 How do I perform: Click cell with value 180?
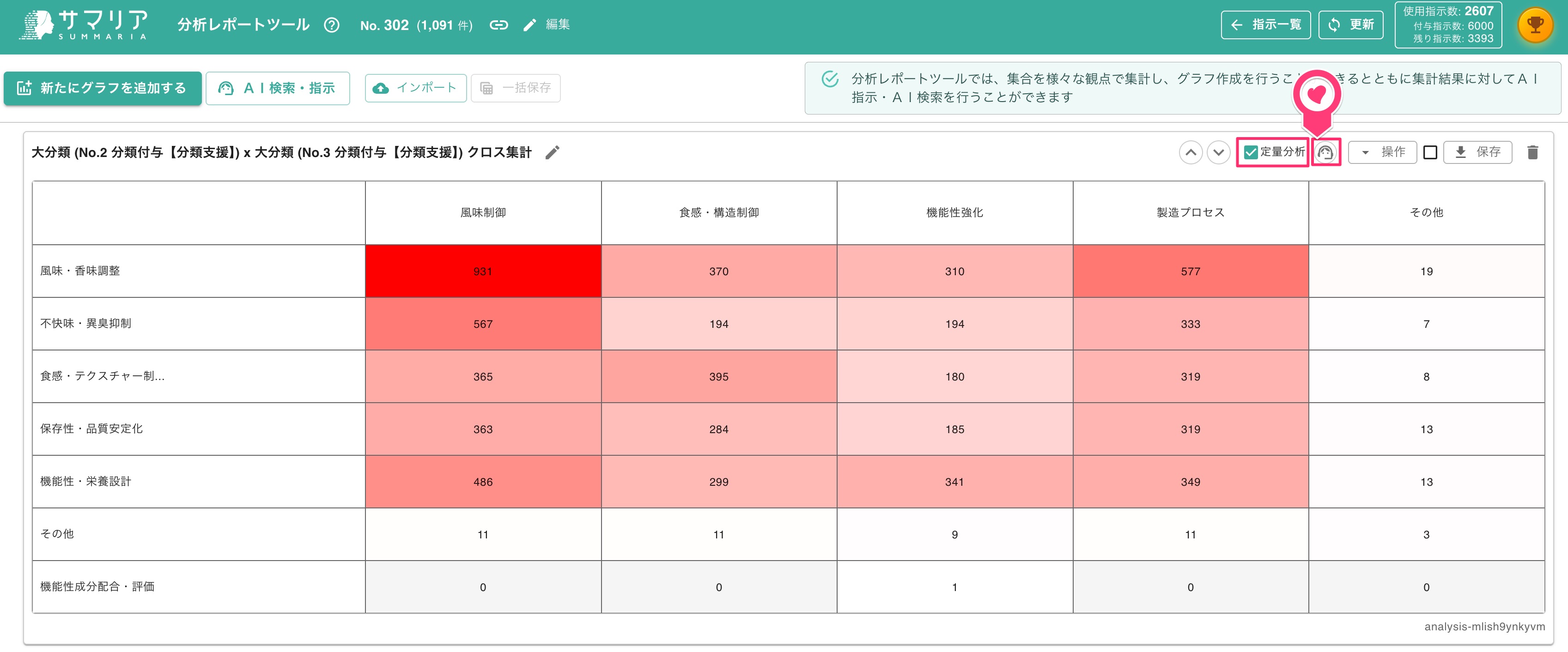click(x=954, y=376)
